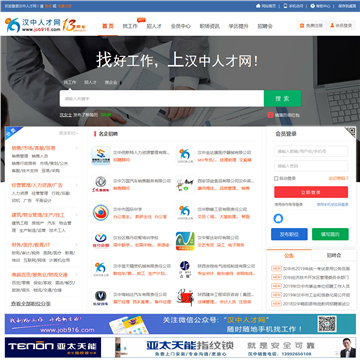Open the 汉中智达彩印 green logo
This screenshot has width=360, height=360.
[185, 241]
